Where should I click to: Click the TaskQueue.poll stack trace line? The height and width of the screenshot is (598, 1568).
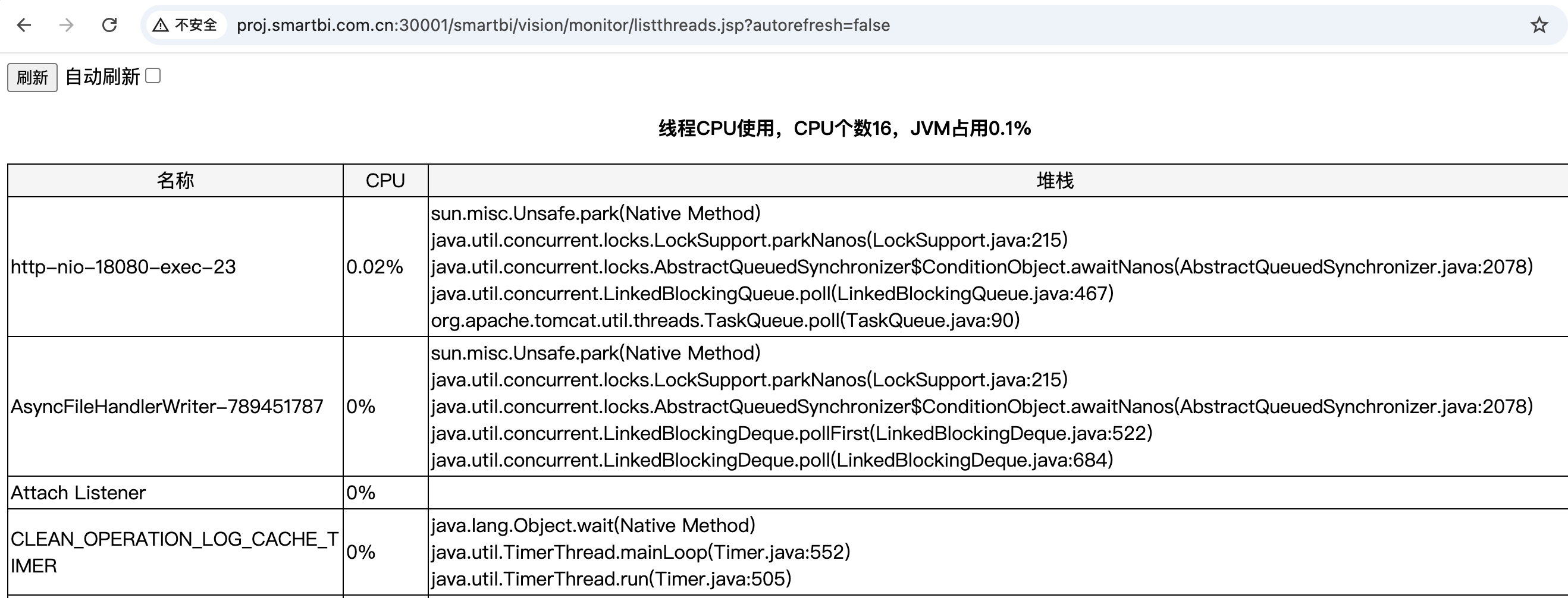tap(725, 320)
